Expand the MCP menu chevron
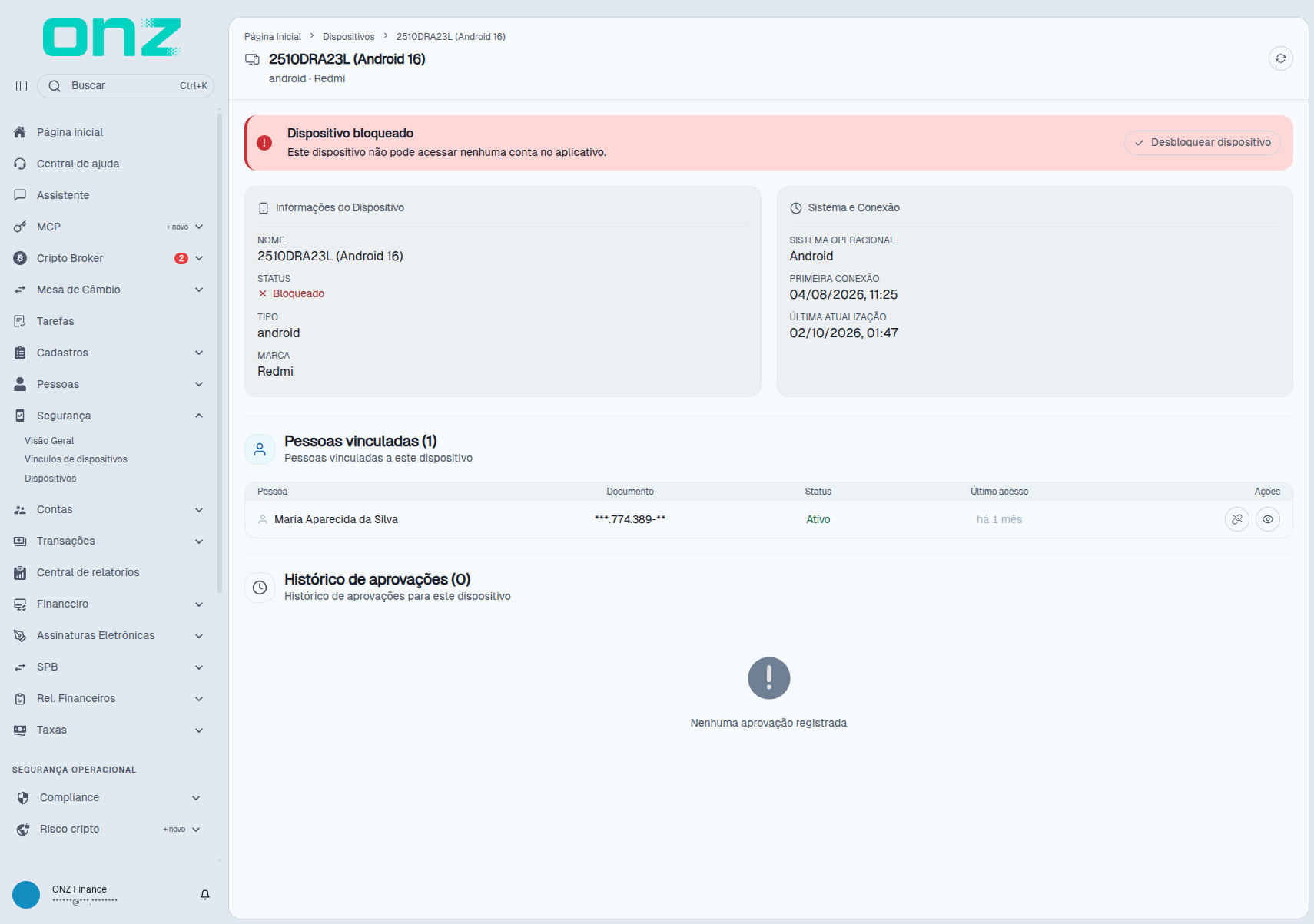This screenshot has height=924, width=1314. pyautogui.click(x=199, y=227)
